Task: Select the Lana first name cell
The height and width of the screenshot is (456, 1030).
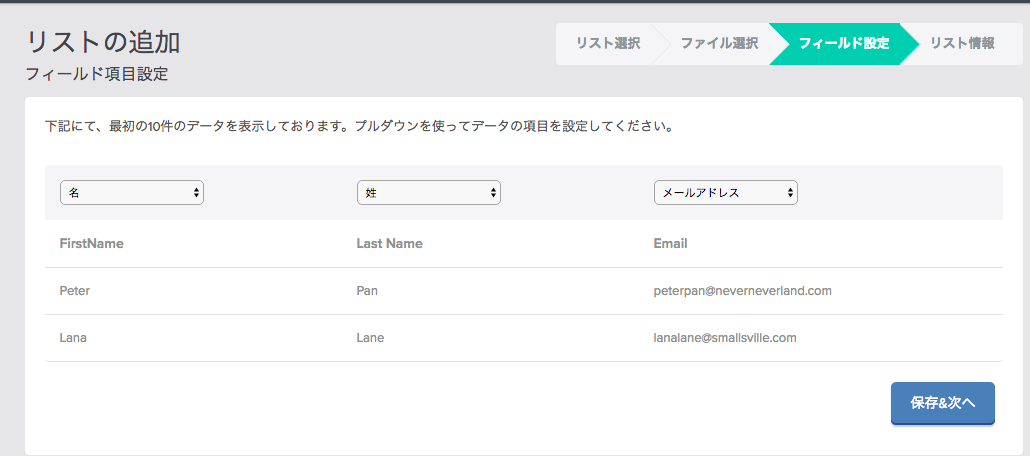Action: pos(73,338)
